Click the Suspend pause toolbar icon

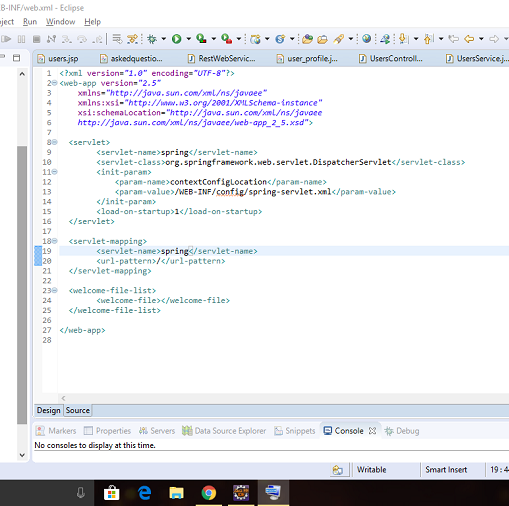[x=21, y=39]
